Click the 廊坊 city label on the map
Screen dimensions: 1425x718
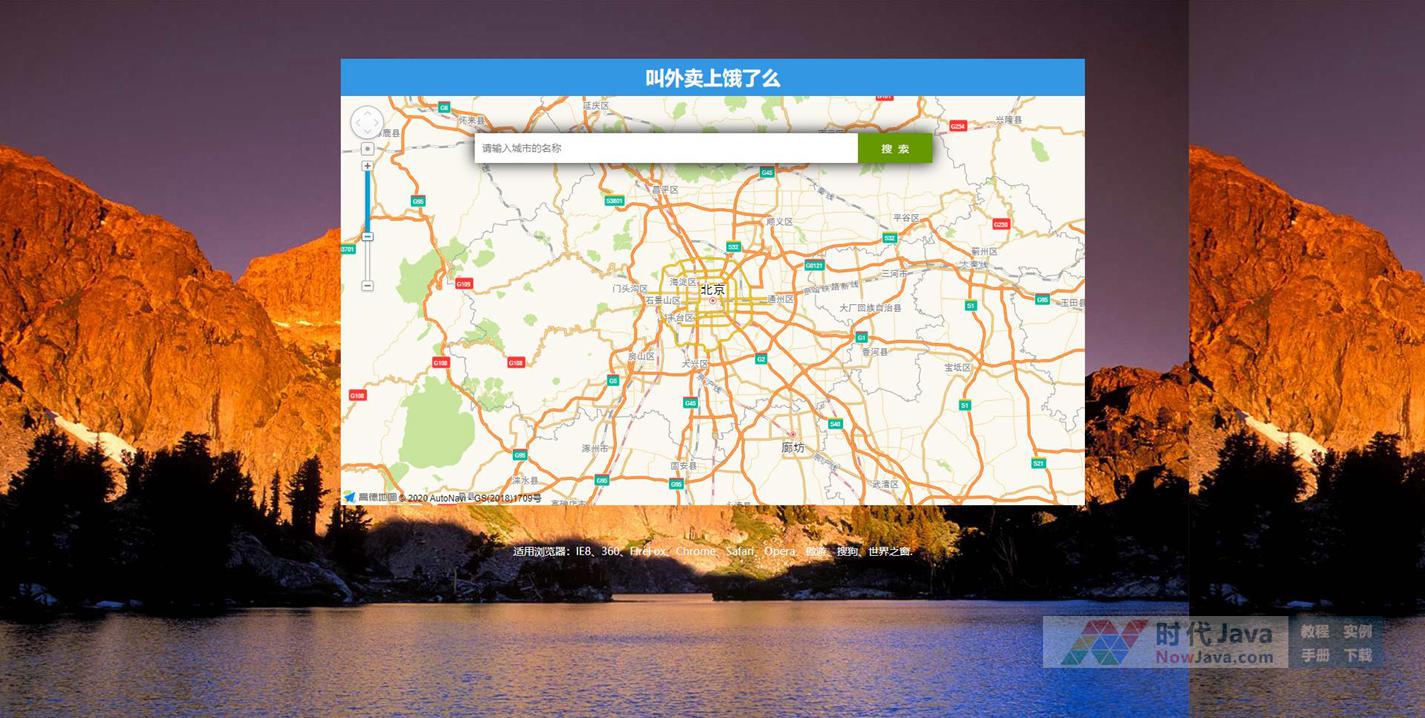793,447
